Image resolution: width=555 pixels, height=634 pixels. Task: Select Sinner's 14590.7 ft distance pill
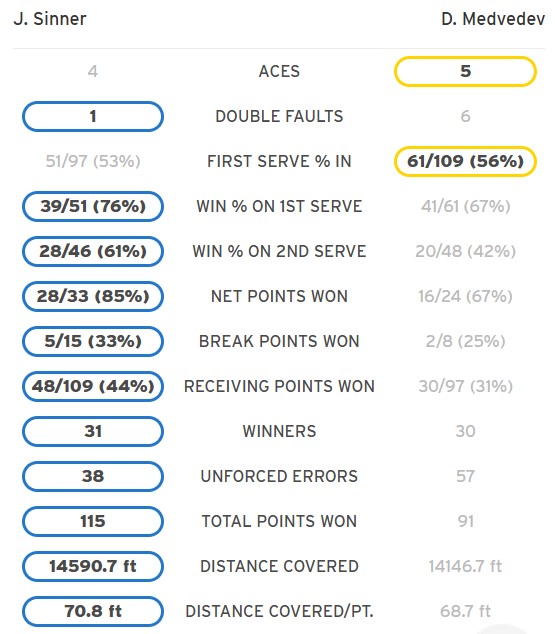click(x=93, y=566)
